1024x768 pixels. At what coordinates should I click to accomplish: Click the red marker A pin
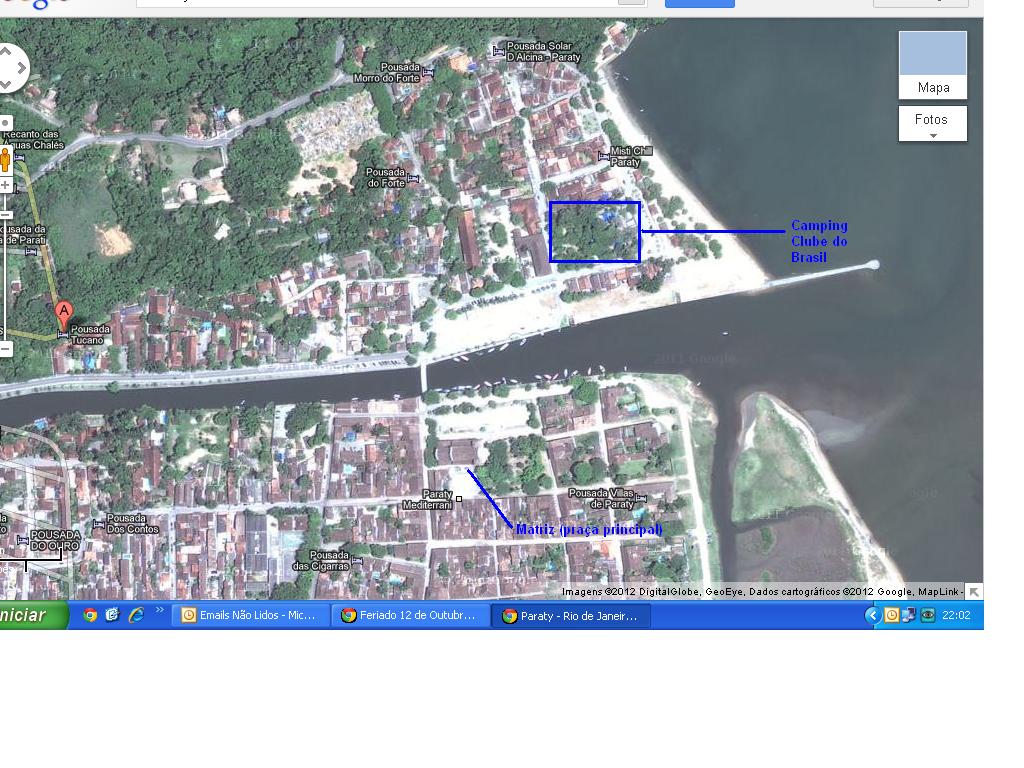(64, 313)
